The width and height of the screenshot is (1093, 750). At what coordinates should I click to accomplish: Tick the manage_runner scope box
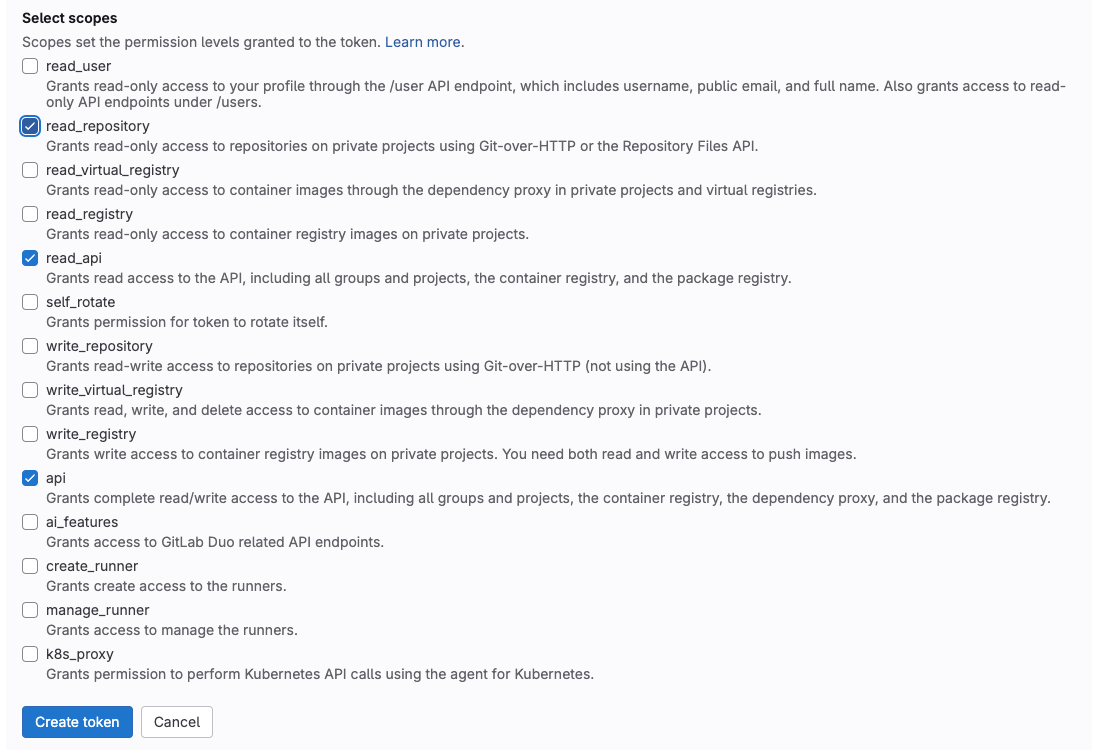[30, 610]
